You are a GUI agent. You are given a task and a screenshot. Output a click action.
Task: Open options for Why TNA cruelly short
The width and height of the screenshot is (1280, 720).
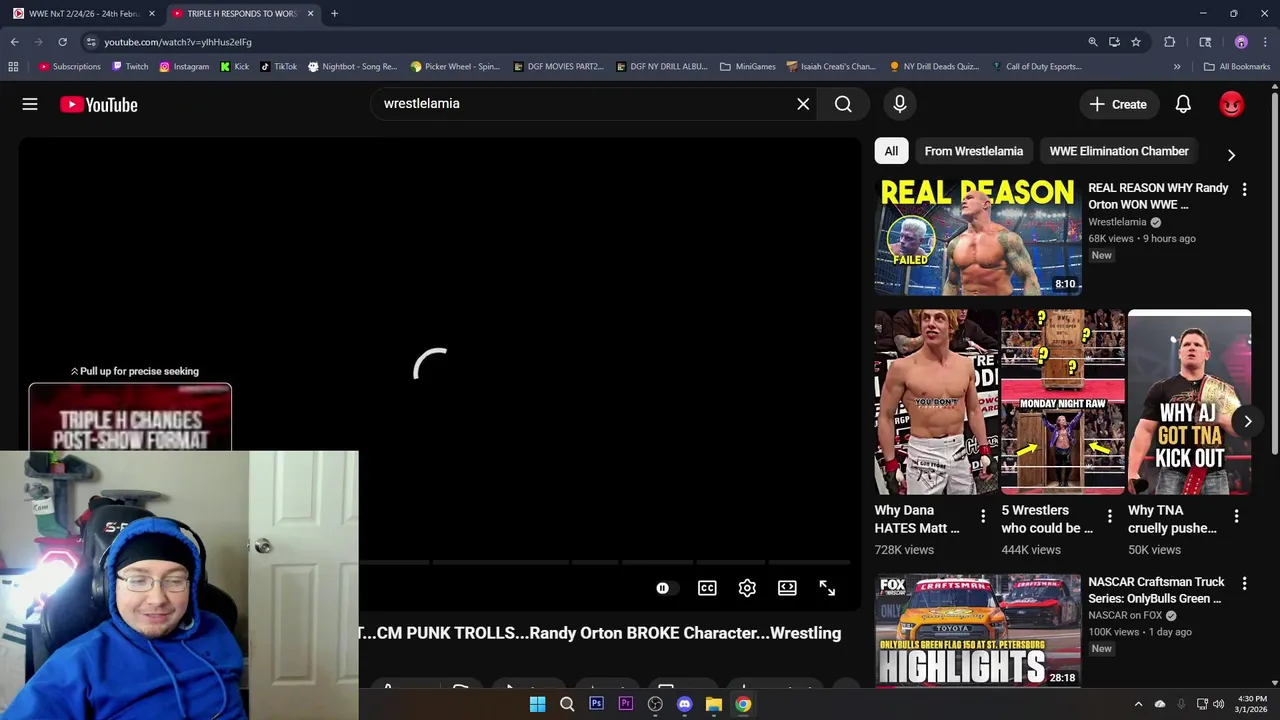point(1236,516)
